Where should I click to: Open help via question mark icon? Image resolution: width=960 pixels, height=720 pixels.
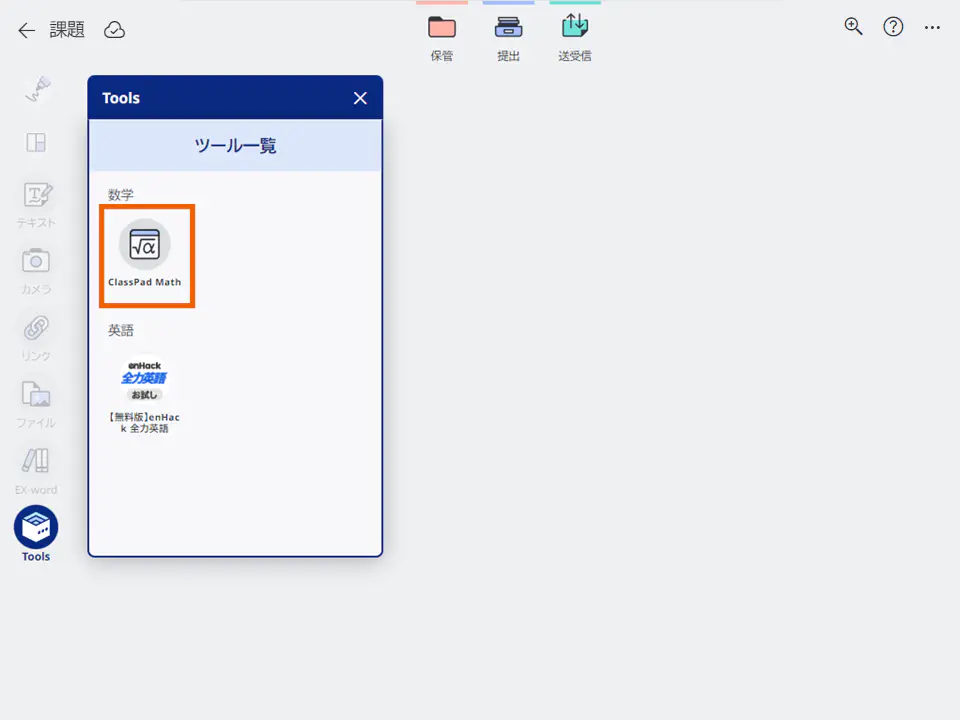tap(893, 27)
